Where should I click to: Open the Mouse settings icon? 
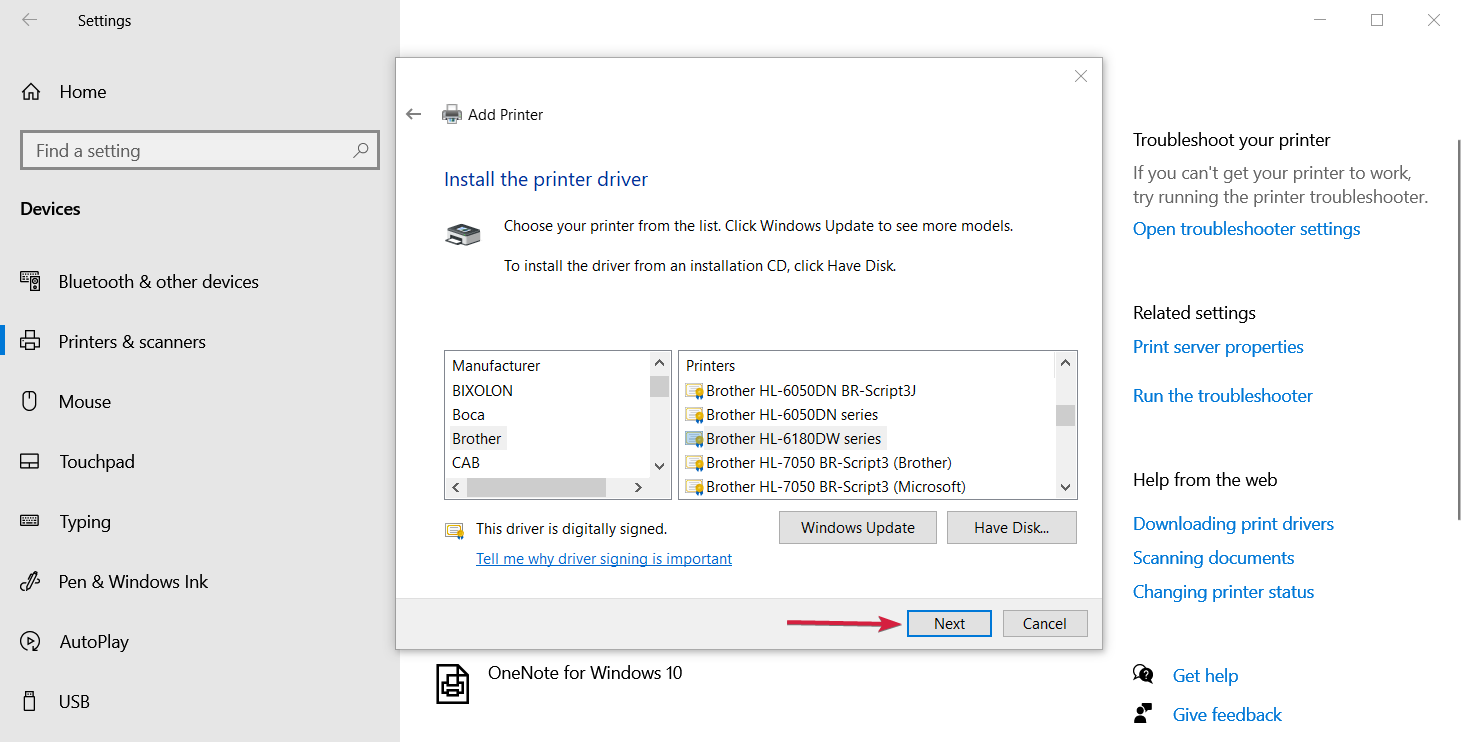30,401
